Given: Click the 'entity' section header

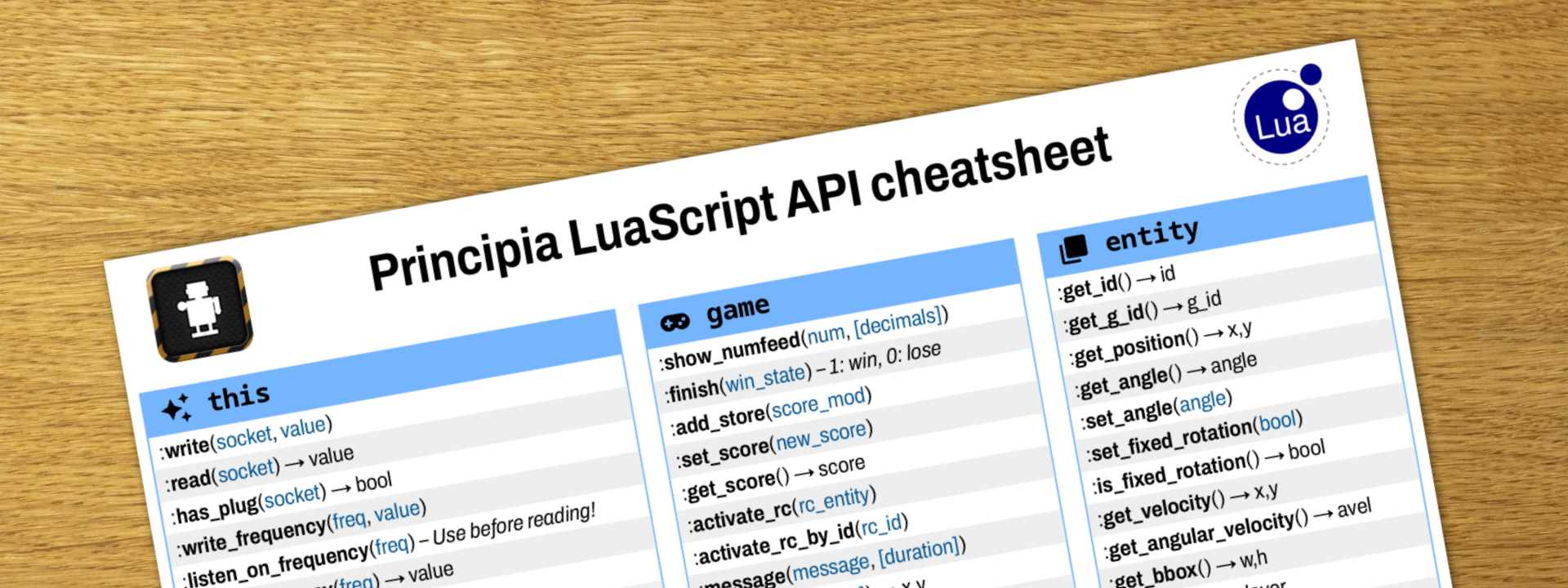Looking at the screenshot, I should click(x=1205, y=228).
